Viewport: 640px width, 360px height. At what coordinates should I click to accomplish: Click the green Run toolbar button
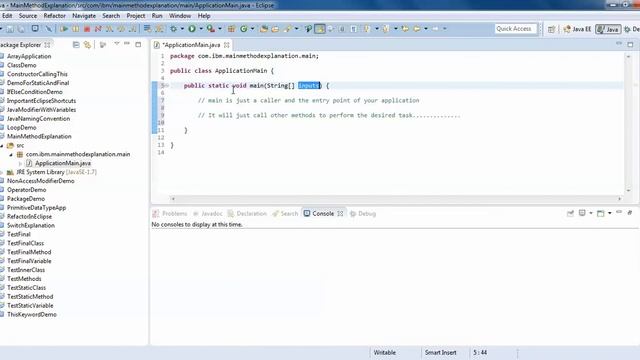tap(191, 29)
